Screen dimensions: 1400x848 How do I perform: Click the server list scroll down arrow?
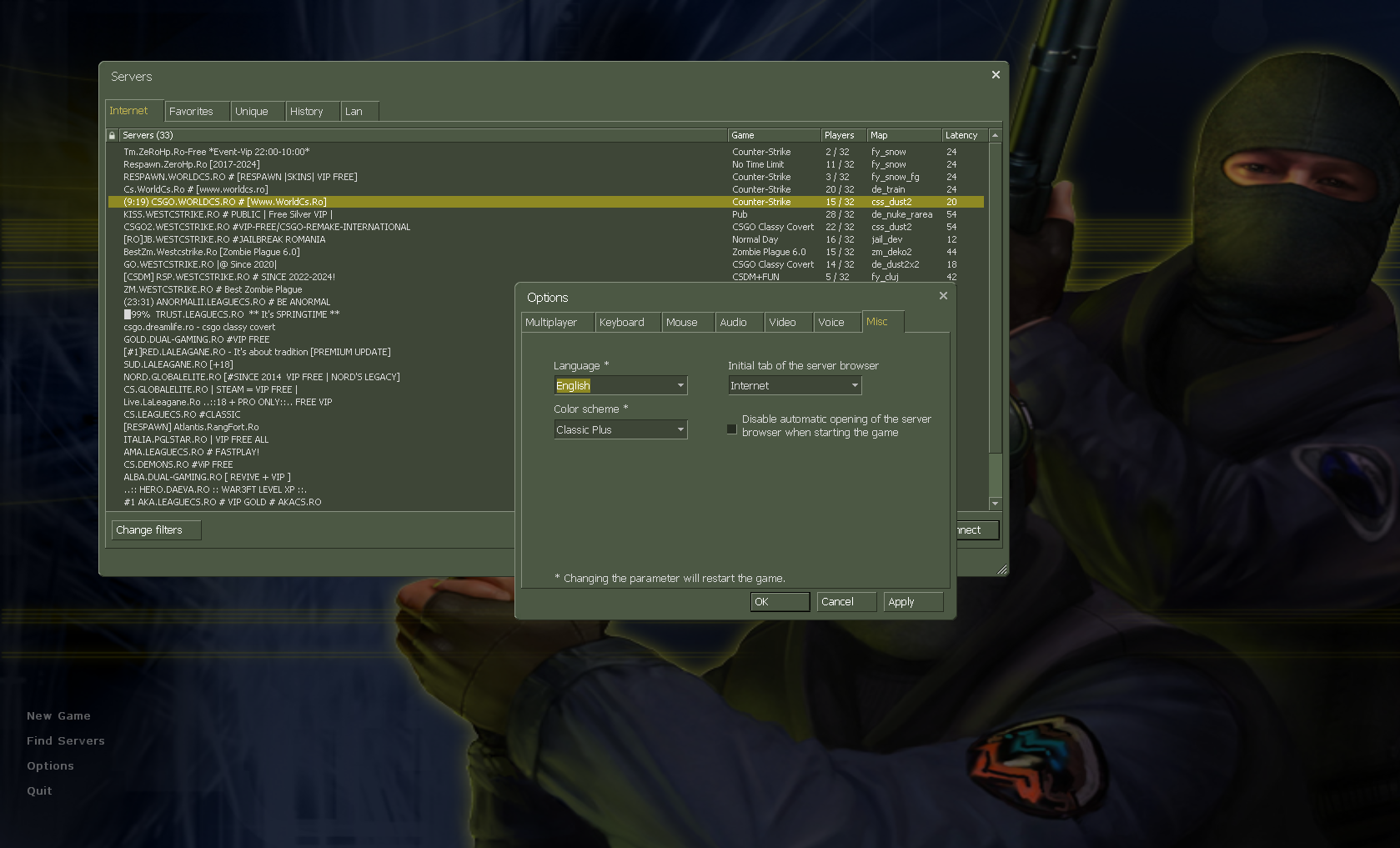[995, 504]
